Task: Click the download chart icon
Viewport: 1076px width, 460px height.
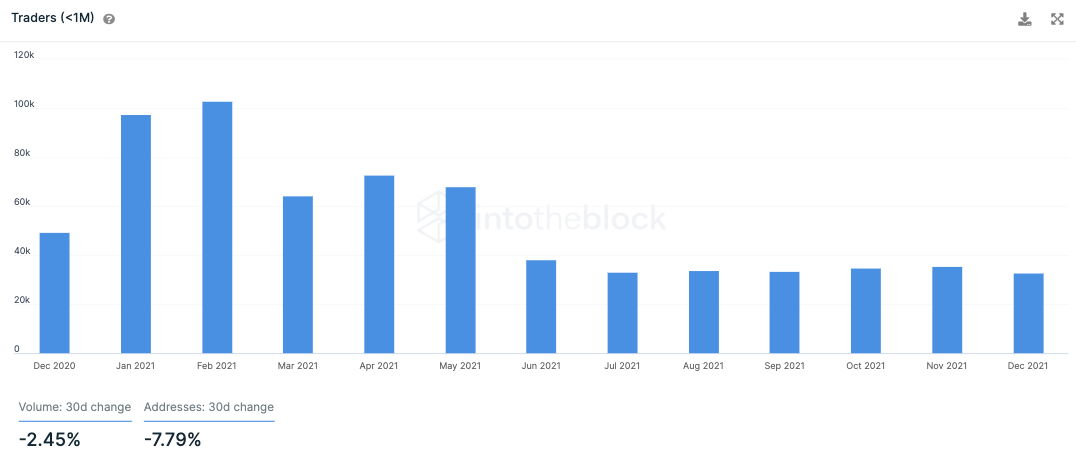Action: click(1025, 19)
